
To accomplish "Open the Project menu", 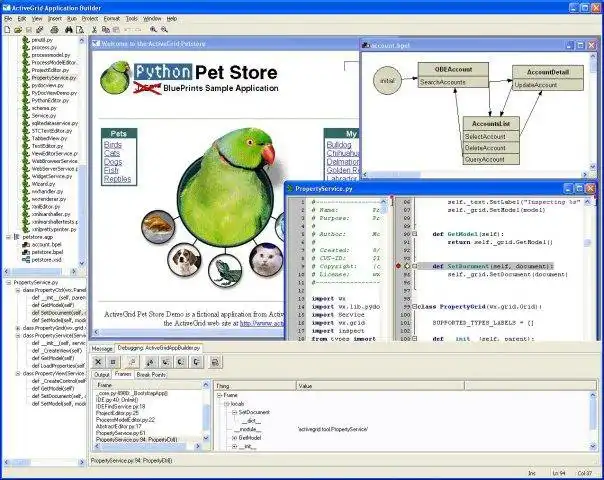I will (90, 18).
